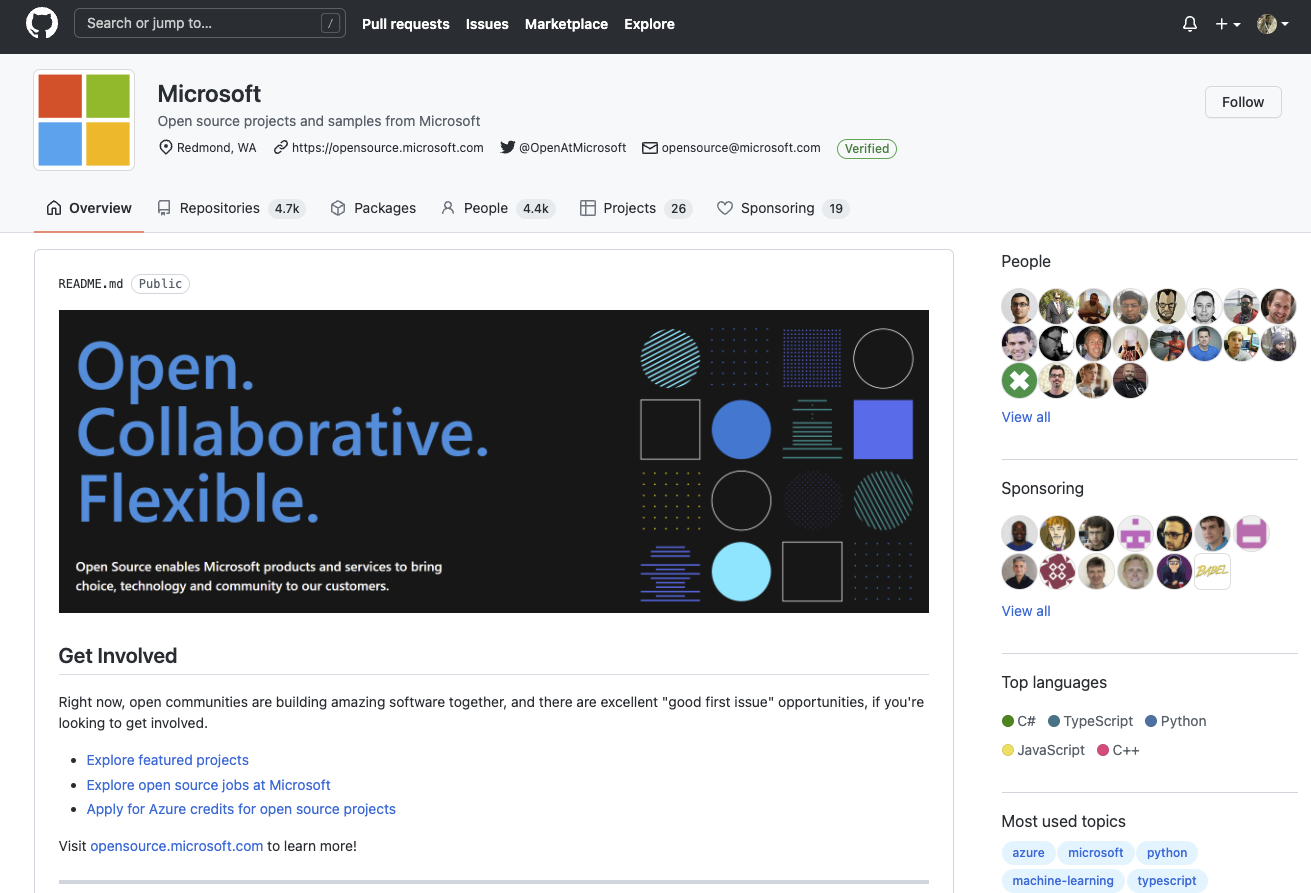Select the Overview tab
Viewport: 1311px width, 893px height.
pos(89,208)
